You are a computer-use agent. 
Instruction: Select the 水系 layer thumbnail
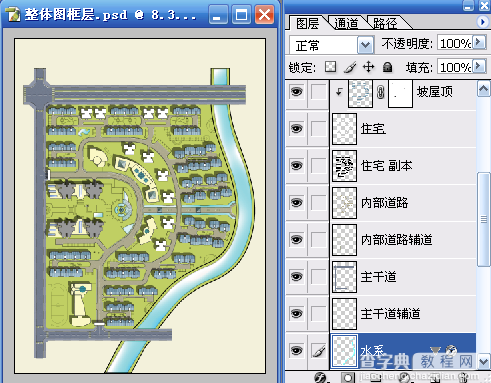click(344, 350)
